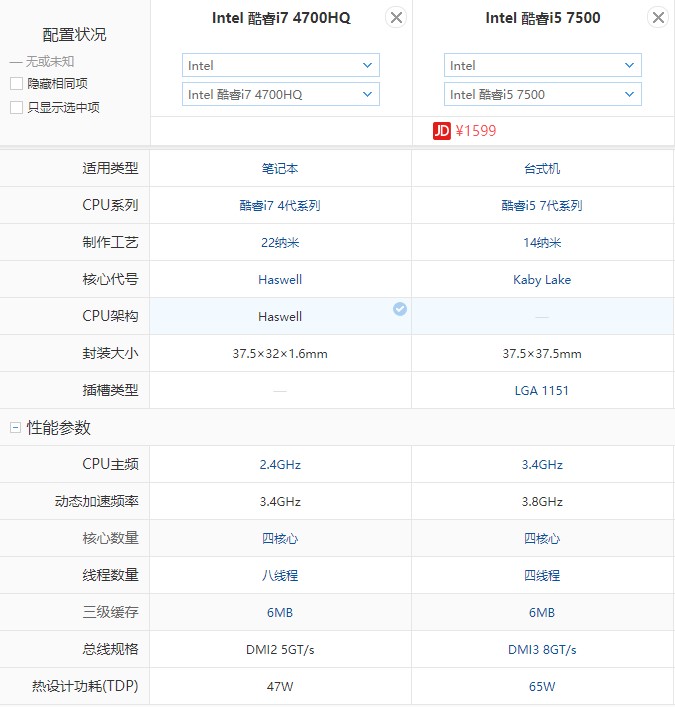
Task: Click the CPU系列 row label
Action: pos(110,205)
